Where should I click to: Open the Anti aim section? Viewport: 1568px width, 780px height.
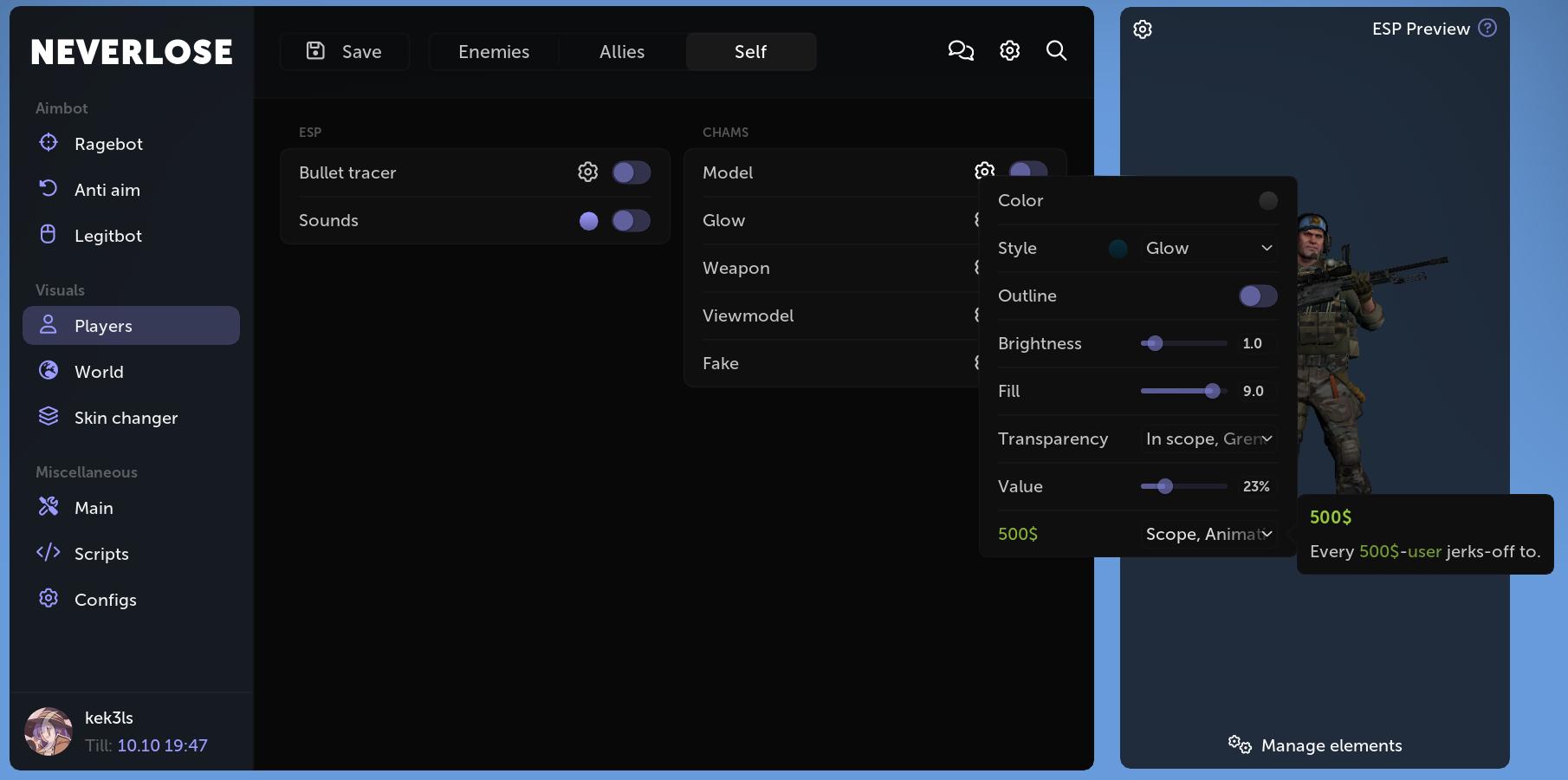point(131,190)
